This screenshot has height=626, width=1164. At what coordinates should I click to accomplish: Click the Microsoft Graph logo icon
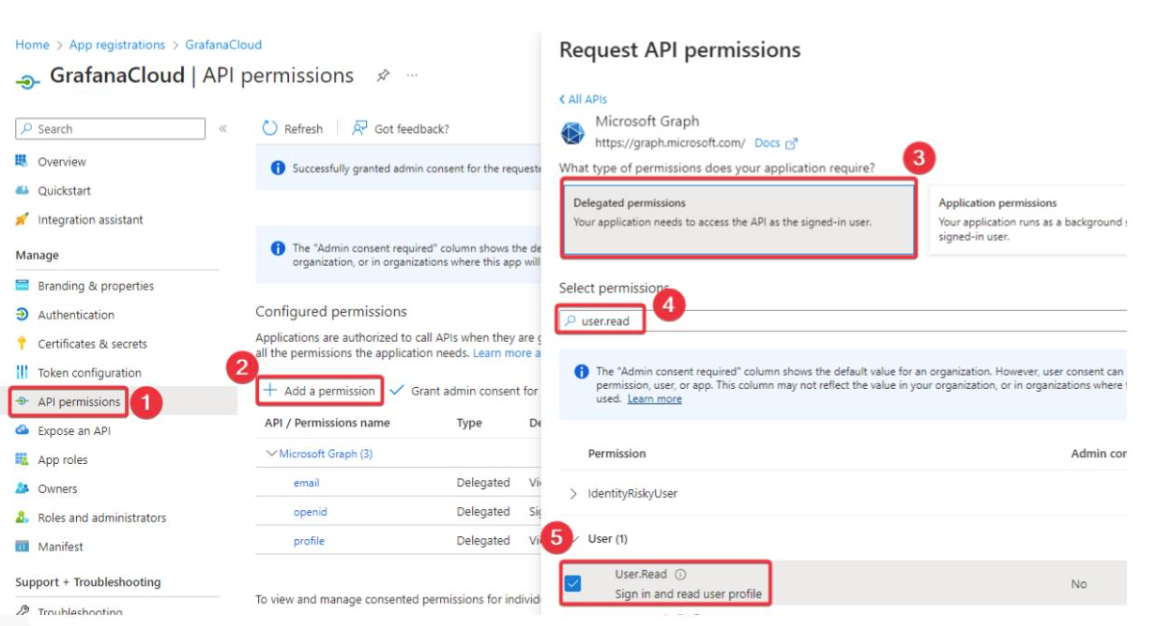point(572,133)
